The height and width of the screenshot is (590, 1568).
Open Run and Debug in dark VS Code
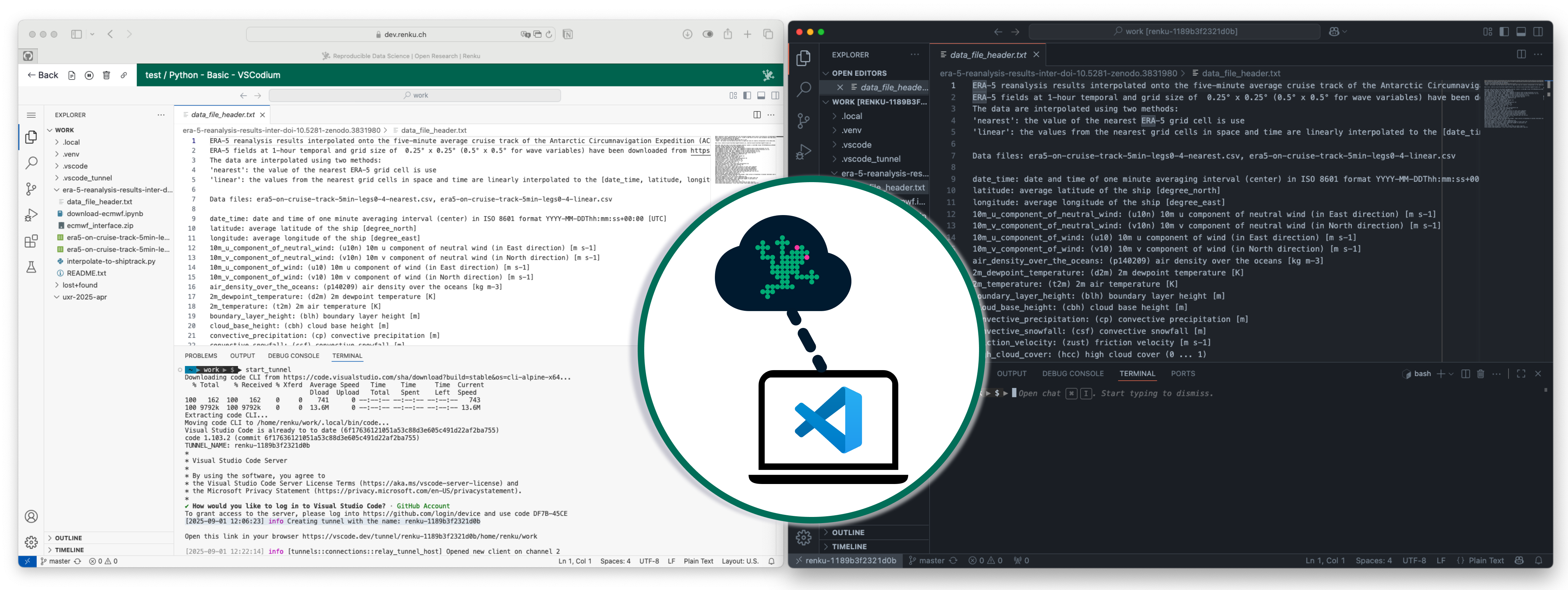click(x=803, y=152)
